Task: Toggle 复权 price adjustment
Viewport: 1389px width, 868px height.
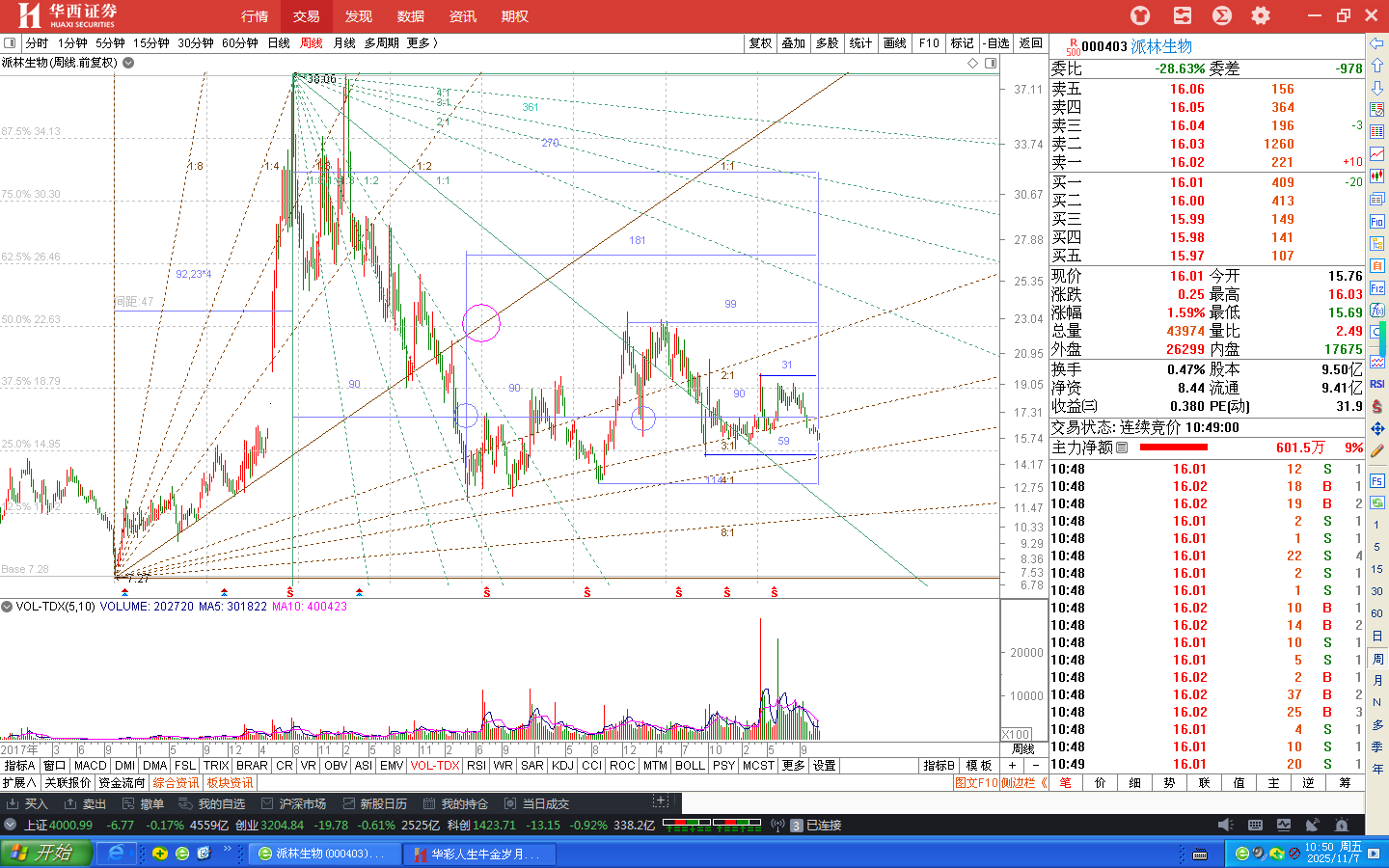Action: pos(760,42)
